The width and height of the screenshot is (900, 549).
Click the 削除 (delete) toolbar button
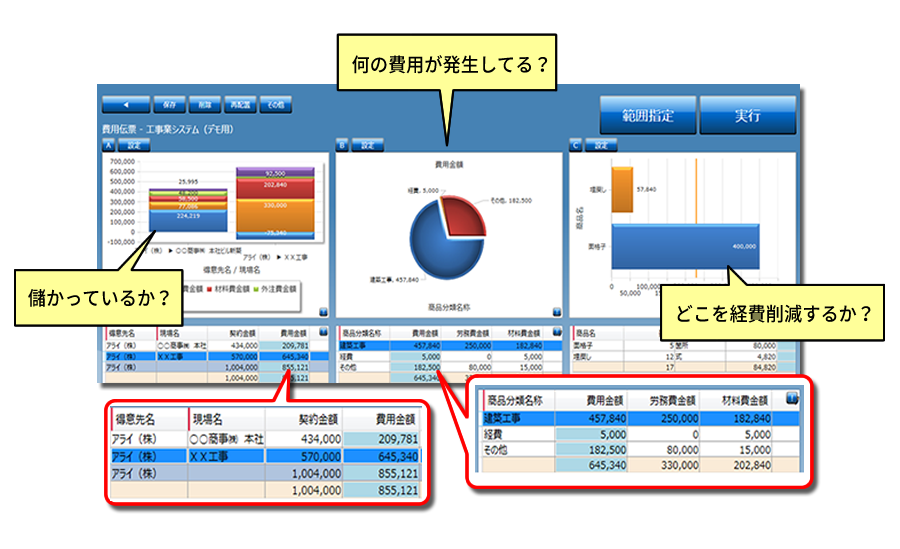[x=204, y=104]
